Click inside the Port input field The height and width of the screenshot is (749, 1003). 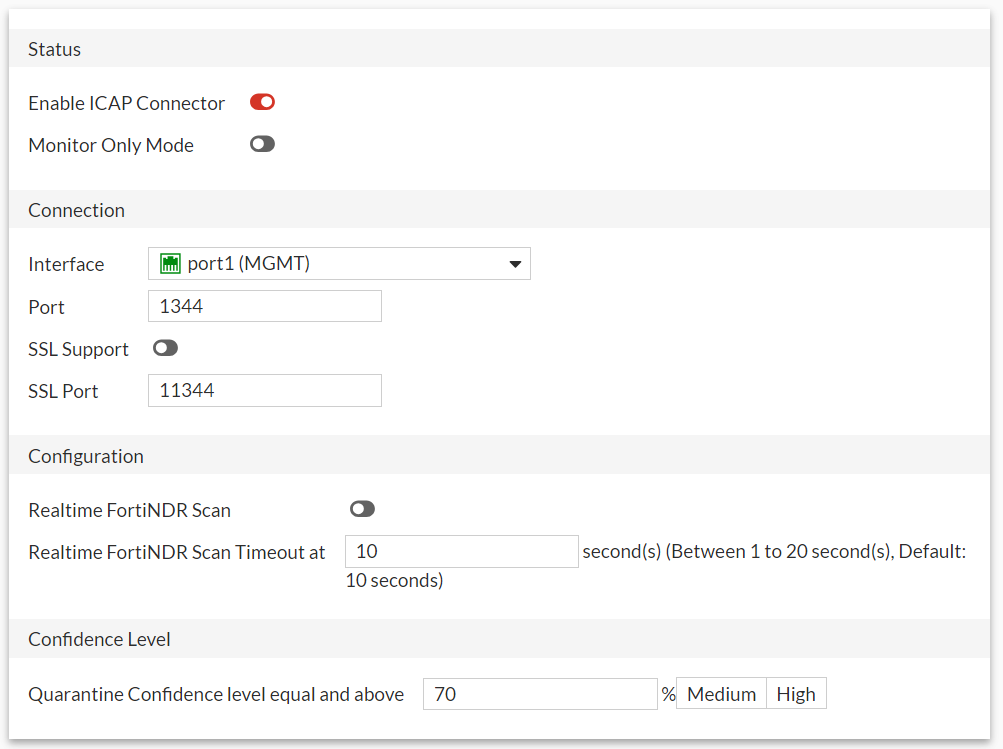[264, 305]
